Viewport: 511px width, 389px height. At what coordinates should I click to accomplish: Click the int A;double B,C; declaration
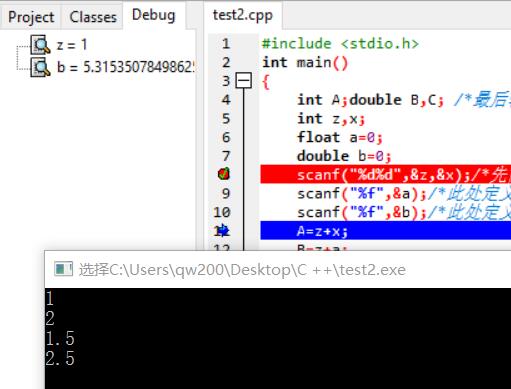[371, 100]
